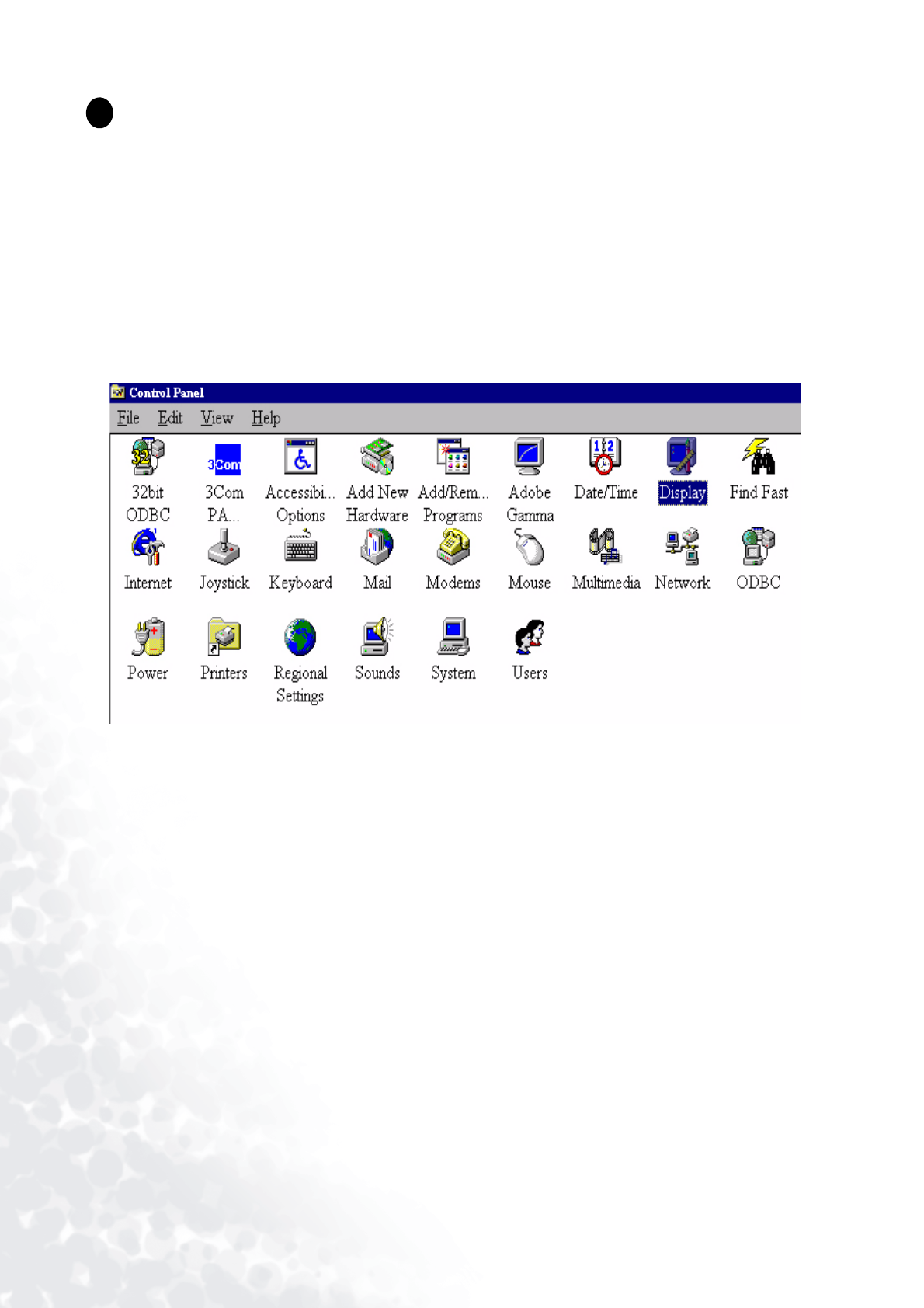Screen dimensions: 924x1308
Task: Open the Help menu
Action: click(266, 418)
